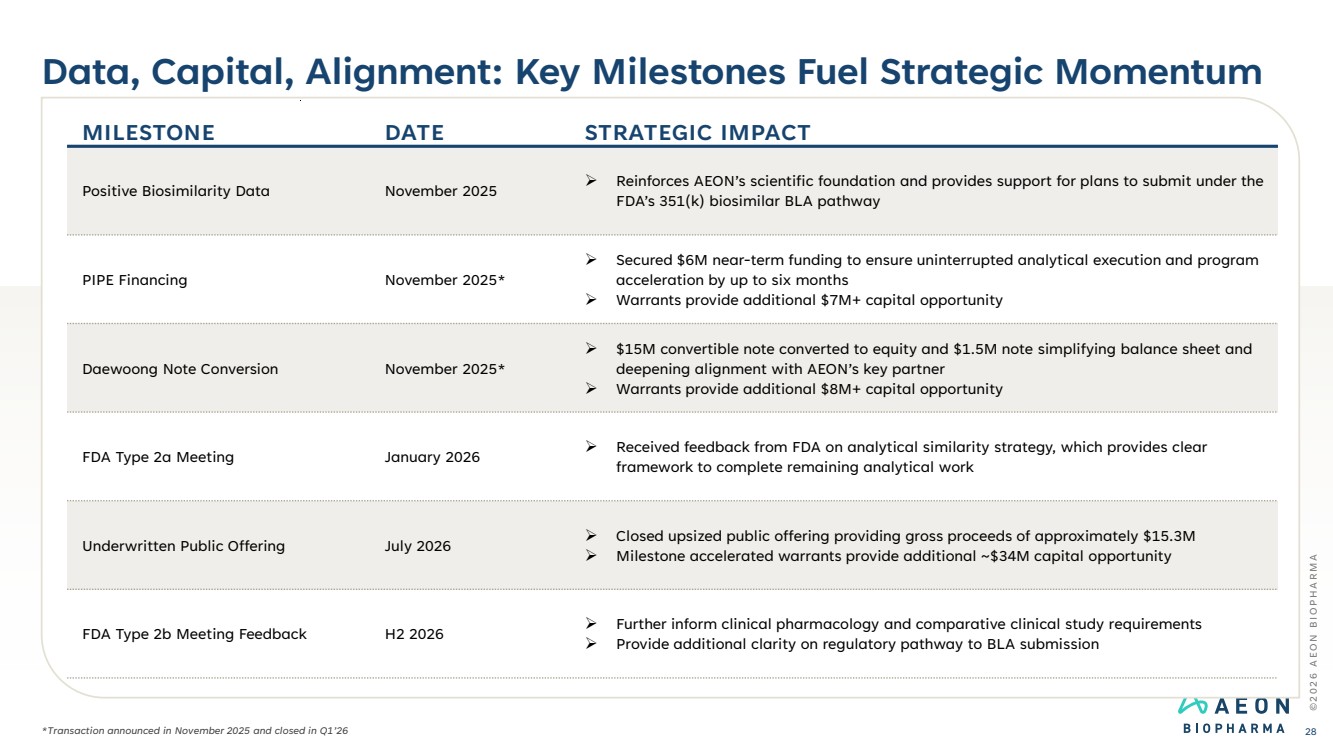1333x749 pixels.
Task: Click the footnote about transaction closing in Q1'26
Action: point(196,731)
